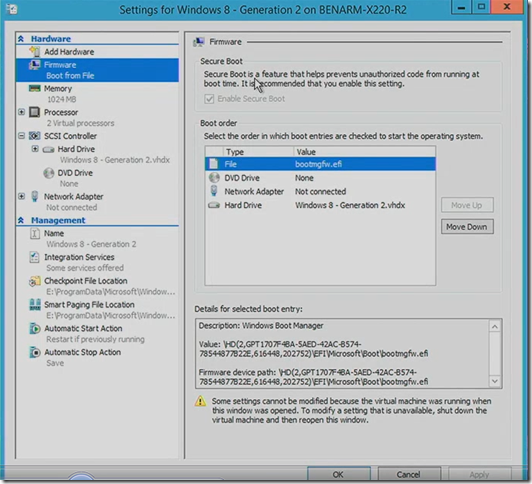Select 'Not connected' value in boot order
Image resolution: width=532 pixels, height=484 pixels.
pyautogui.click(x=320, y=191)
